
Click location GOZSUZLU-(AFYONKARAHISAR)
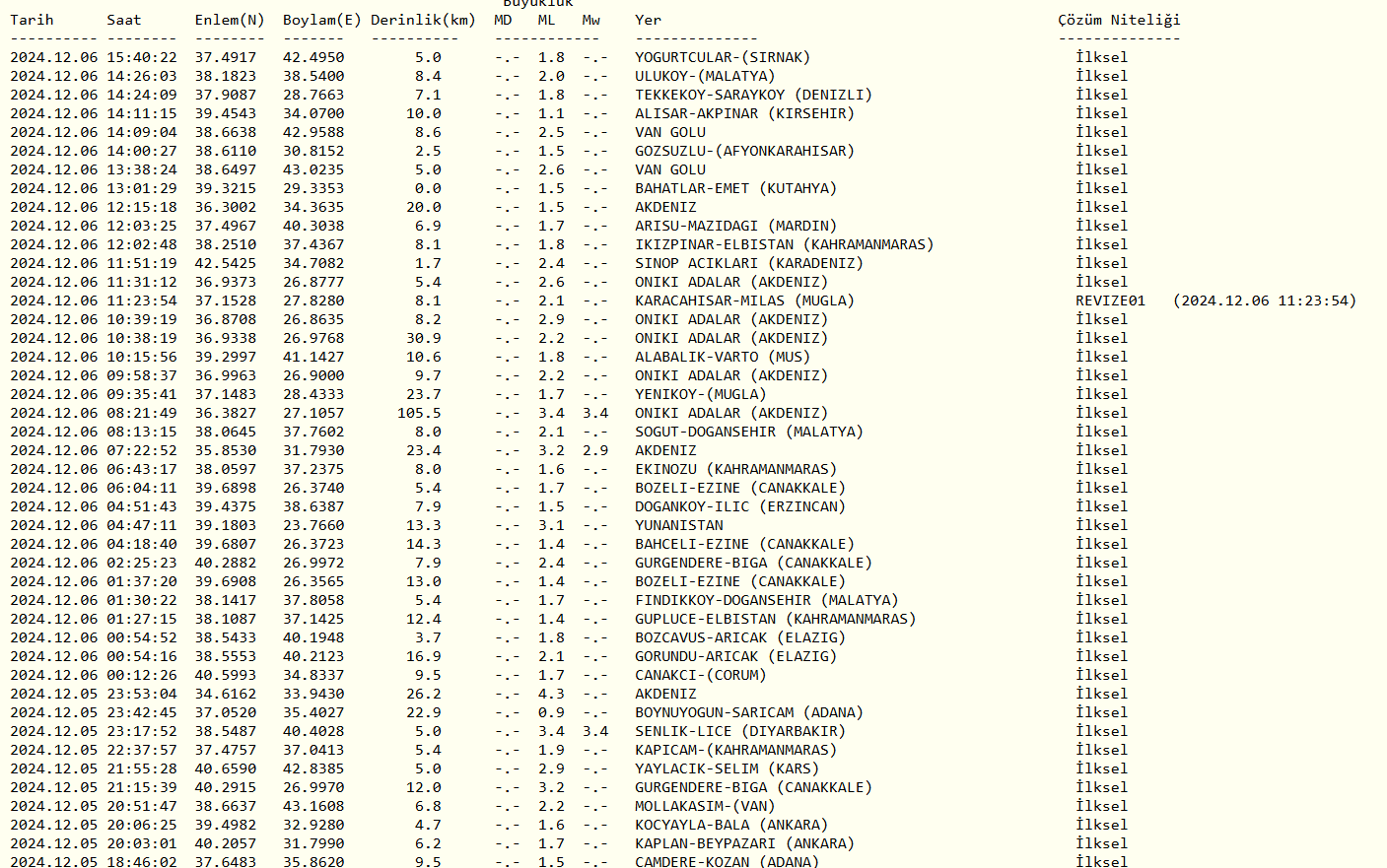click(744, 151)
